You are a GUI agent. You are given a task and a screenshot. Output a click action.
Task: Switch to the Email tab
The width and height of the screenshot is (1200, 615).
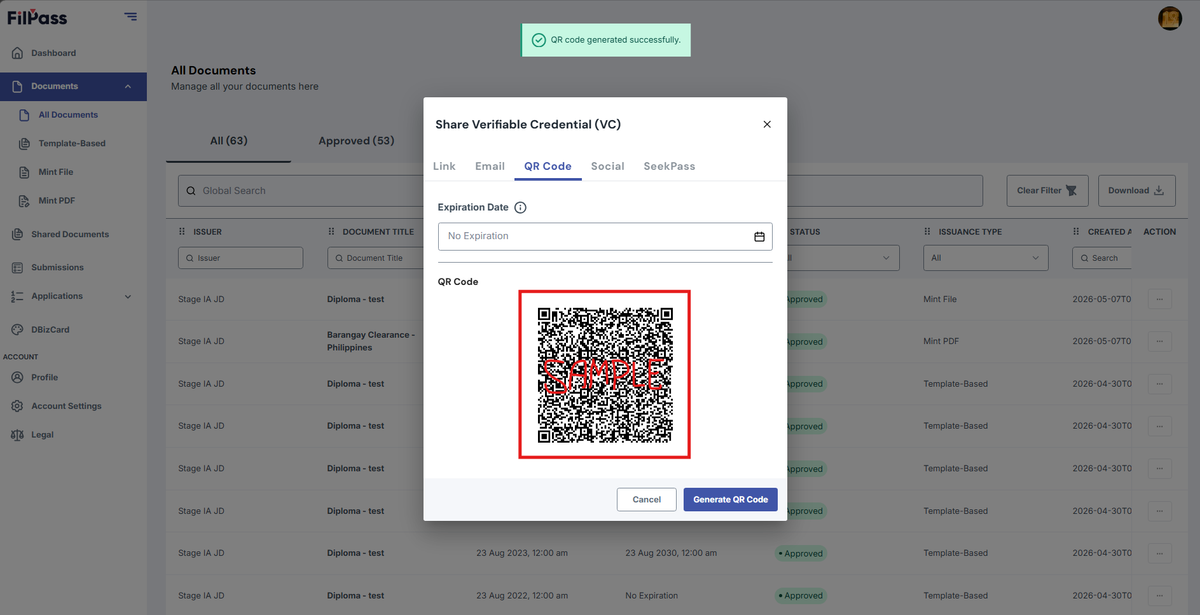490,166
